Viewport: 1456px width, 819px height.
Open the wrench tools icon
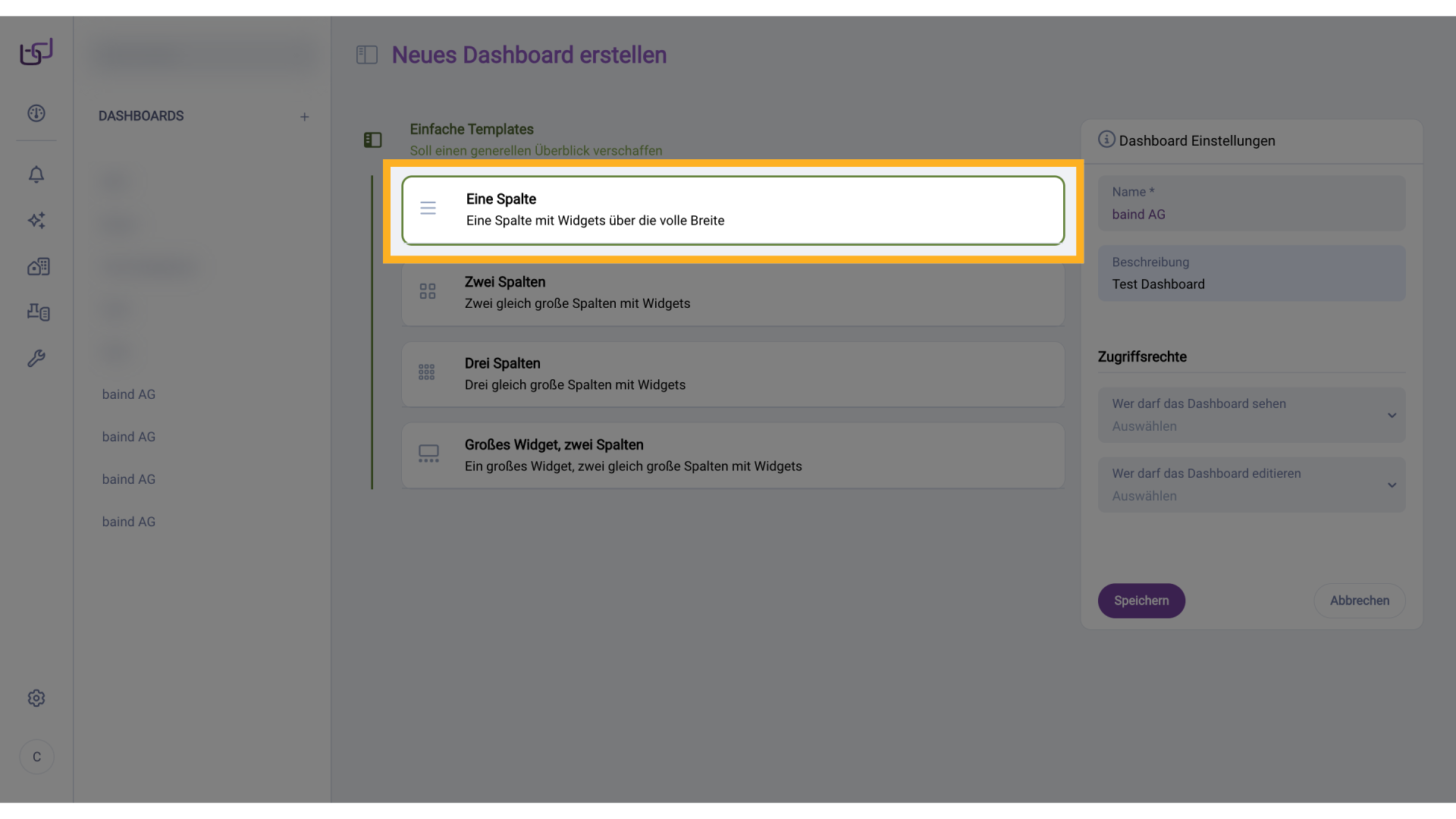[x=36, y=358]
